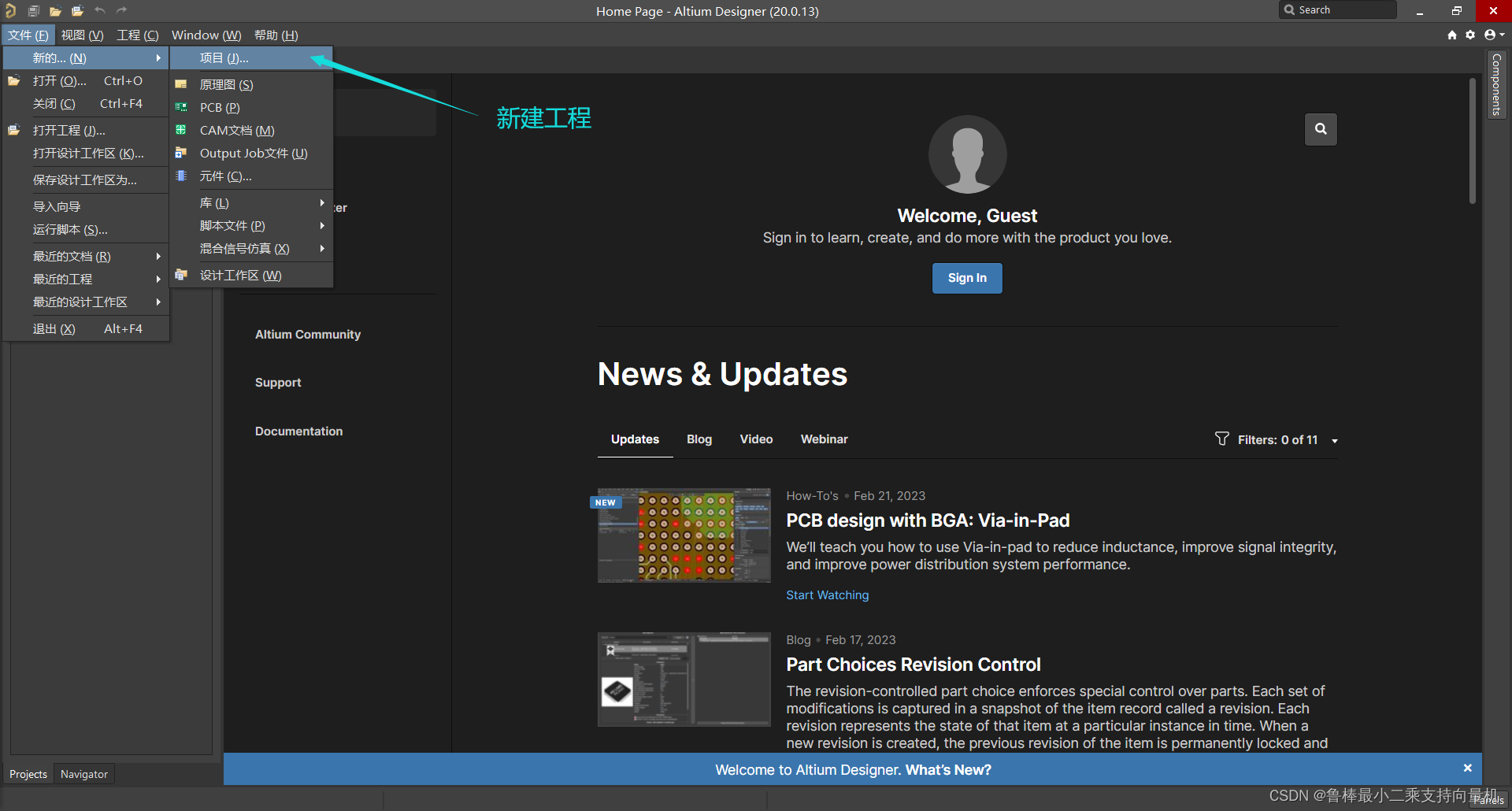Viewport: 1512px width, 811px height.
Task: Click the folder icon beside 打开 (O)
Action: 14,81
